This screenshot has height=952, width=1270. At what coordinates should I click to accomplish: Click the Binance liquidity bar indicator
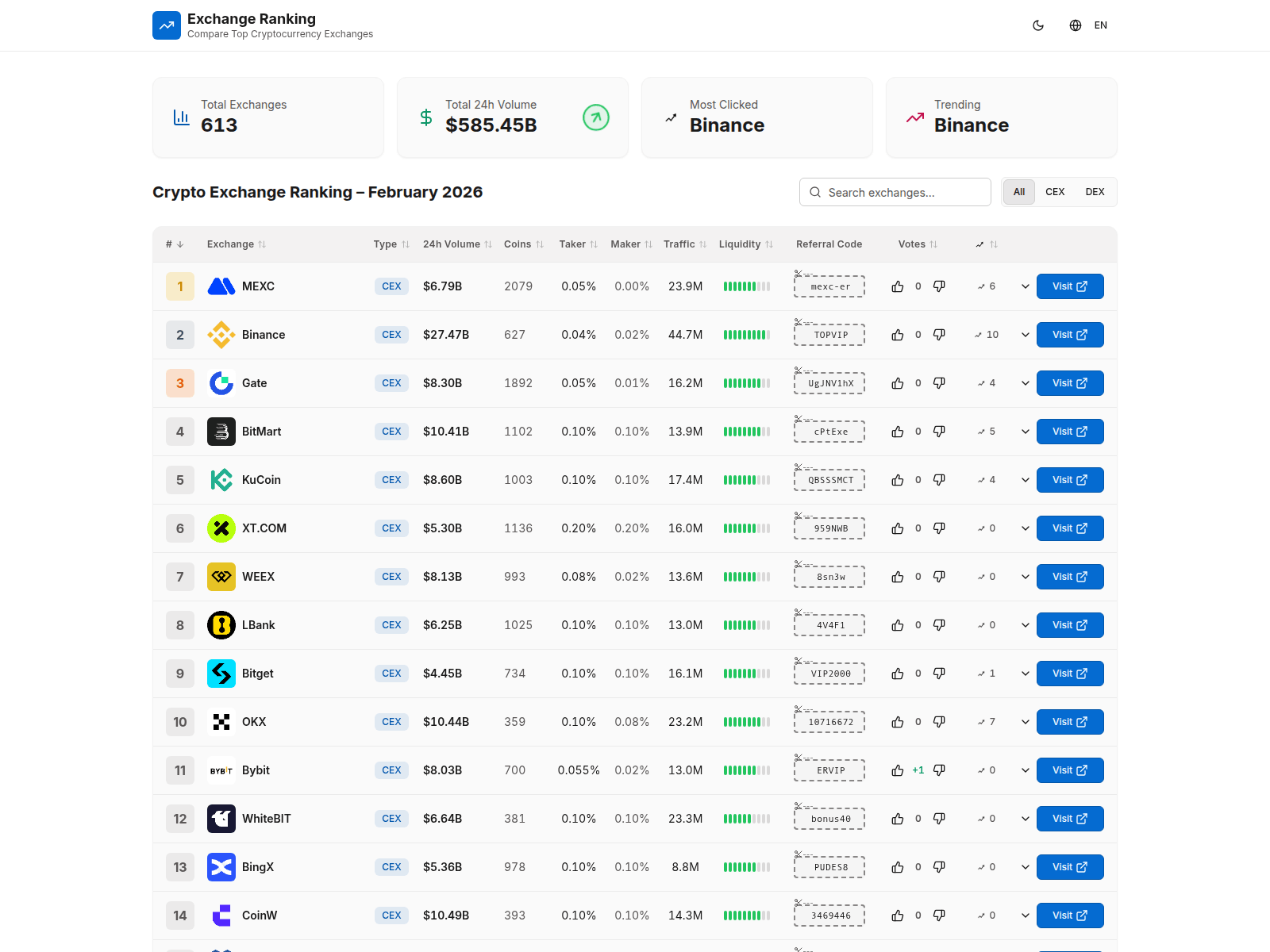click(x=747, y=335)
